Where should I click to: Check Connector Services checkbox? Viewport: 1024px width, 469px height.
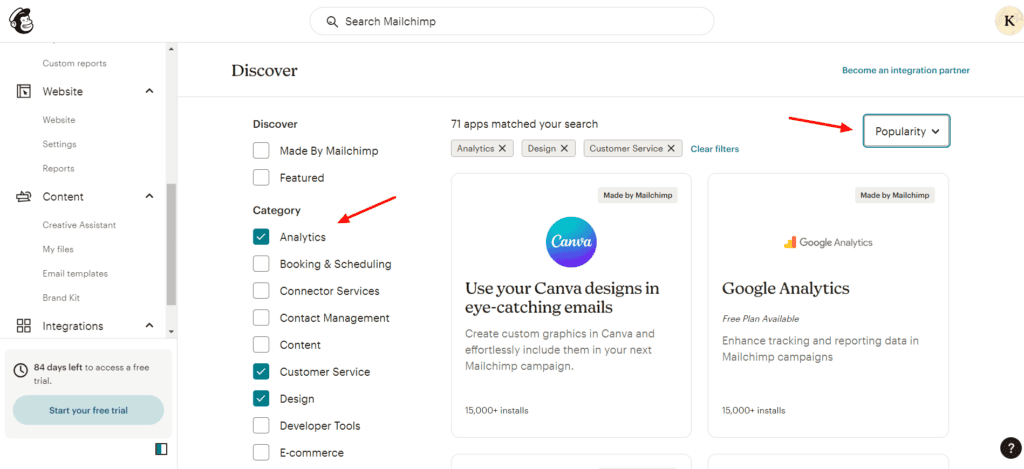[261, 291]
